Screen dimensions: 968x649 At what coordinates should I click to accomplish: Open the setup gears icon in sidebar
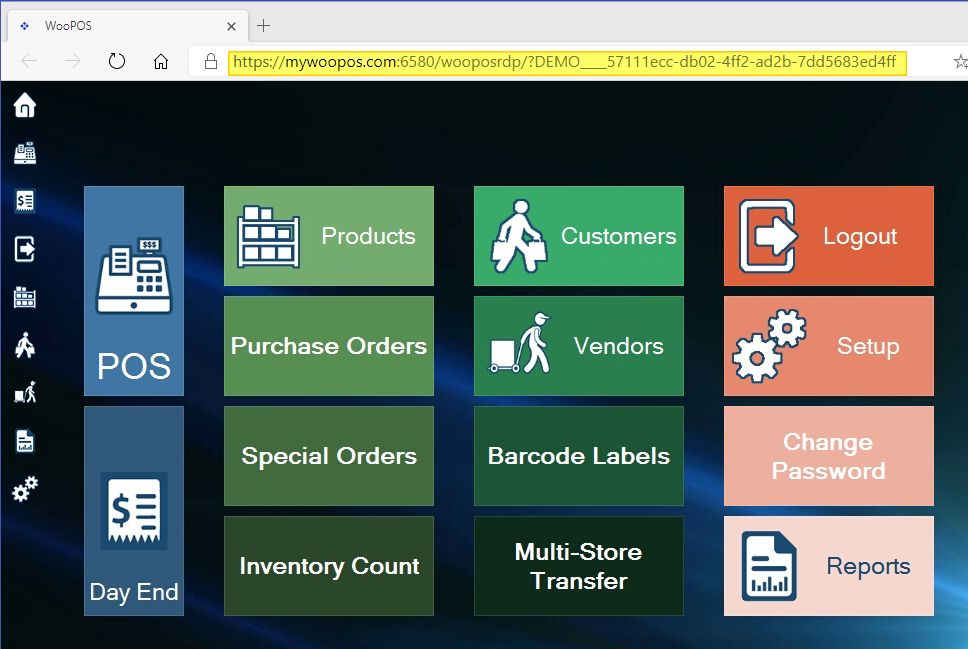(25, 489)
